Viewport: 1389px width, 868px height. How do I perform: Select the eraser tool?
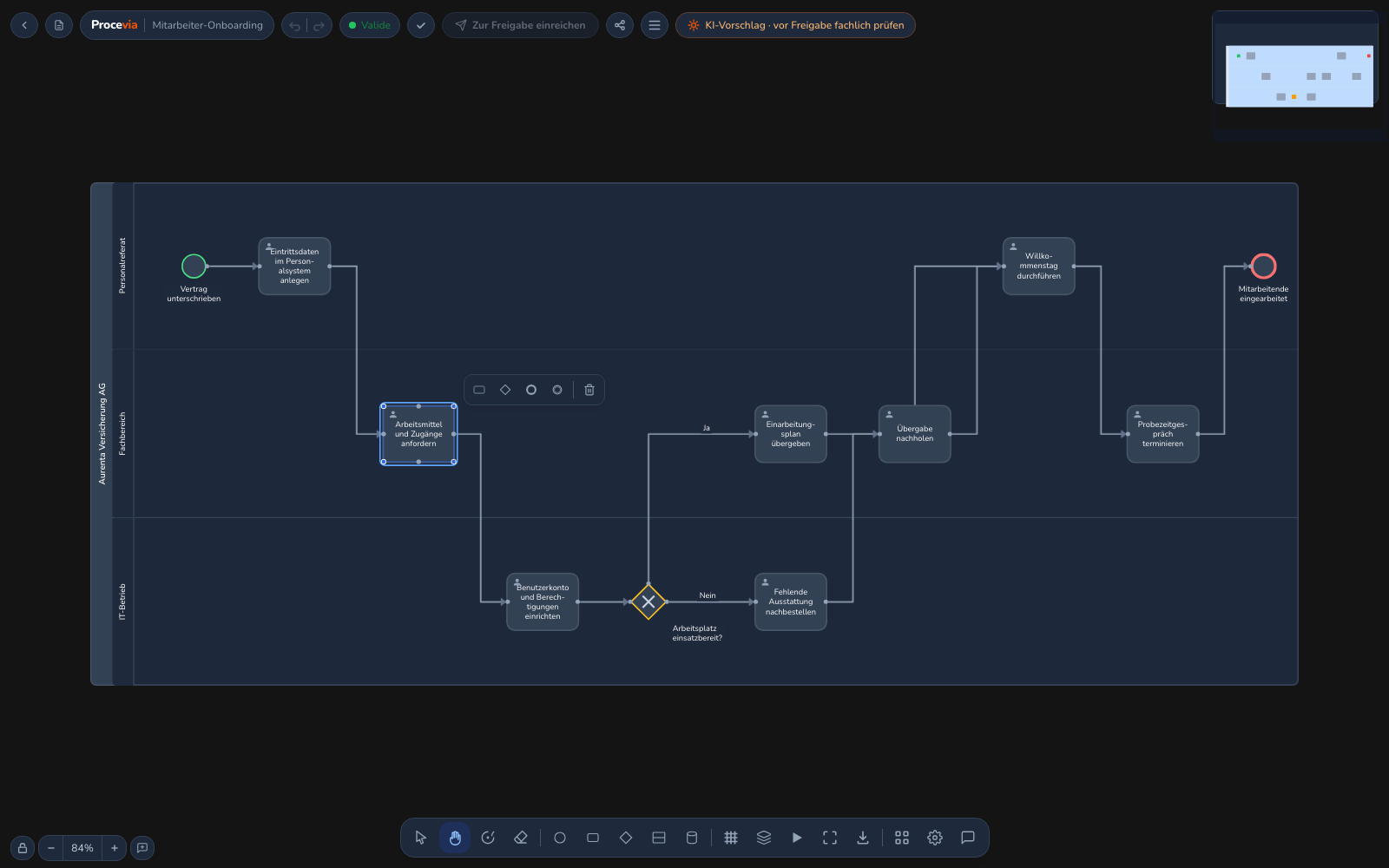click(x=521, y=838)
